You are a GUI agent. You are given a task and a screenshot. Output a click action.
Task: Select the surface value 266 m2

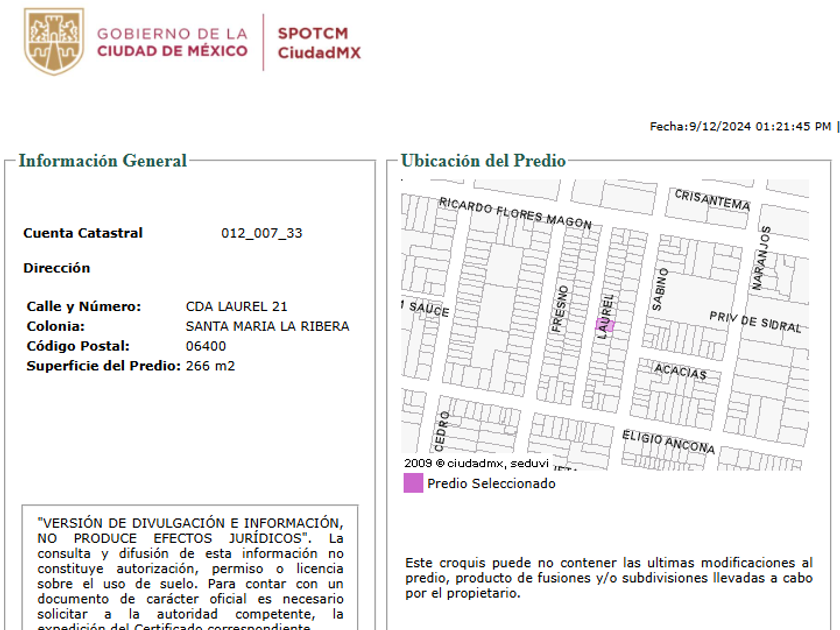pyautogui.click(x=210, y=366)
